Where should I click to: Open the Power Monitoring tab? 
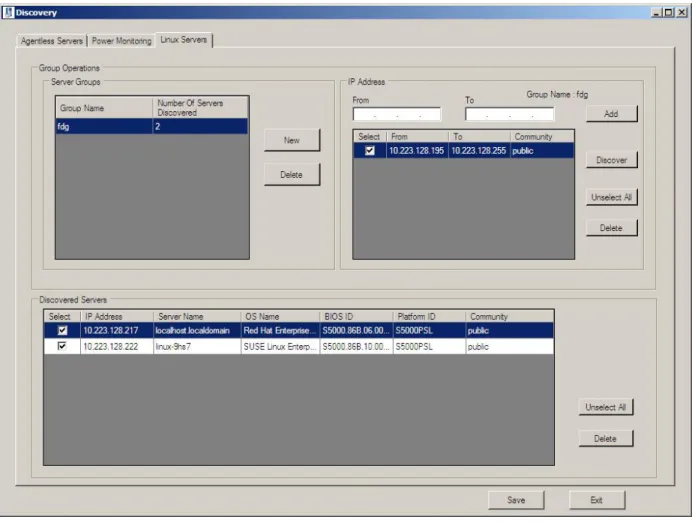(121, 41)
